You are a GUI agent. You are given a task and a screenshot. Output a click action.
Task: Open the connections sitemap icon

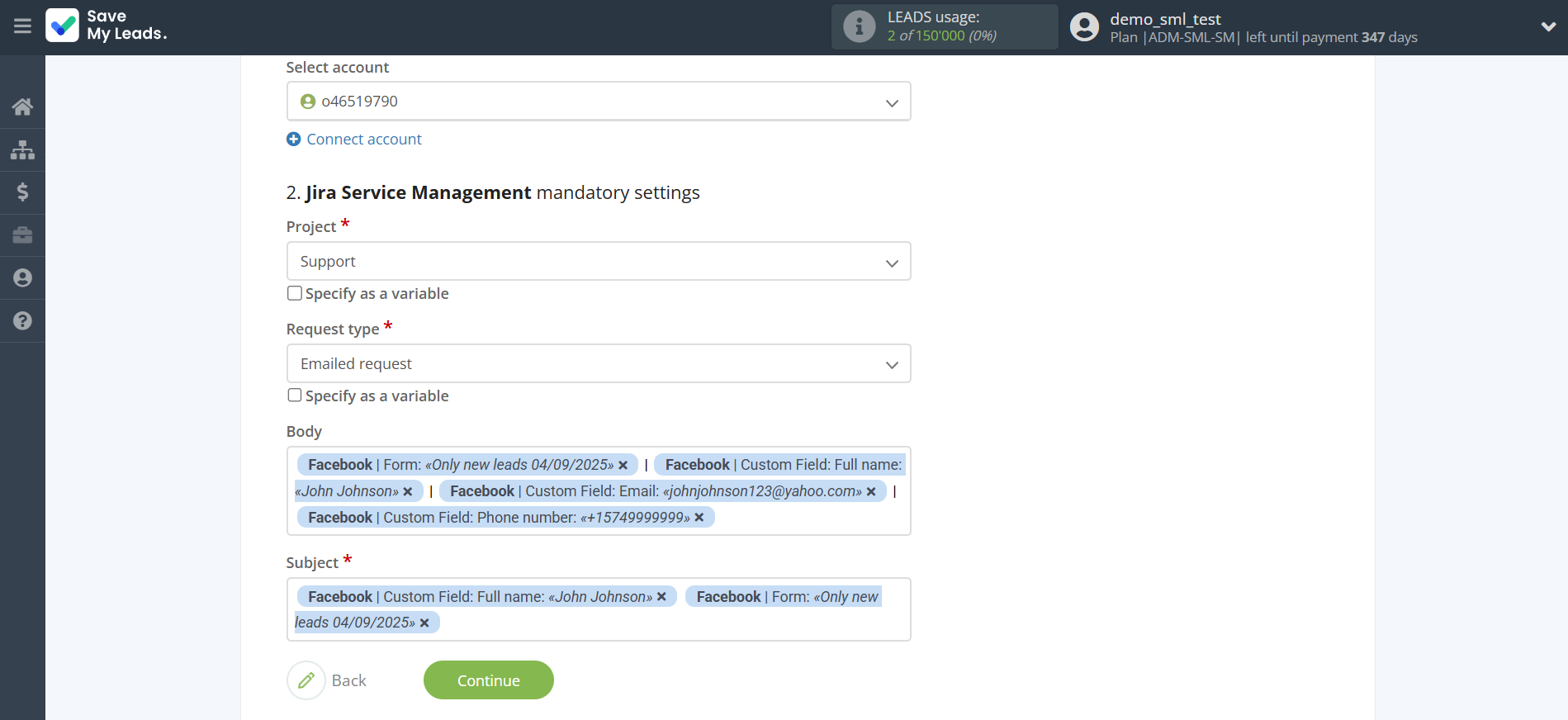click(22, 149)
